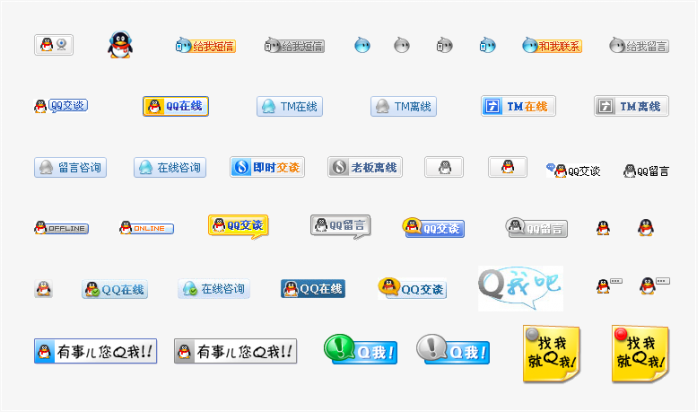Viewport: 698px width, 412px height.
Task: Click the 即时交谈 button
Action: click(x=267, y=167)
